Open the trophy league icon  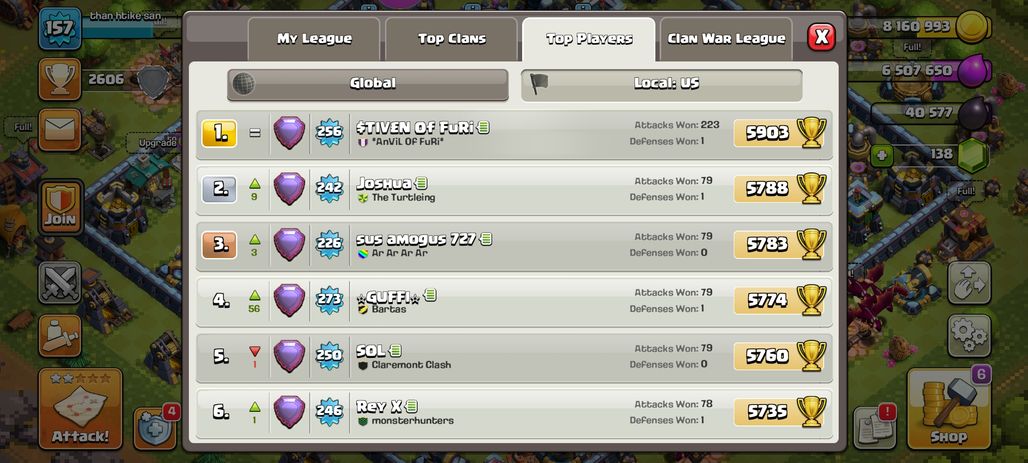(60, 79)
